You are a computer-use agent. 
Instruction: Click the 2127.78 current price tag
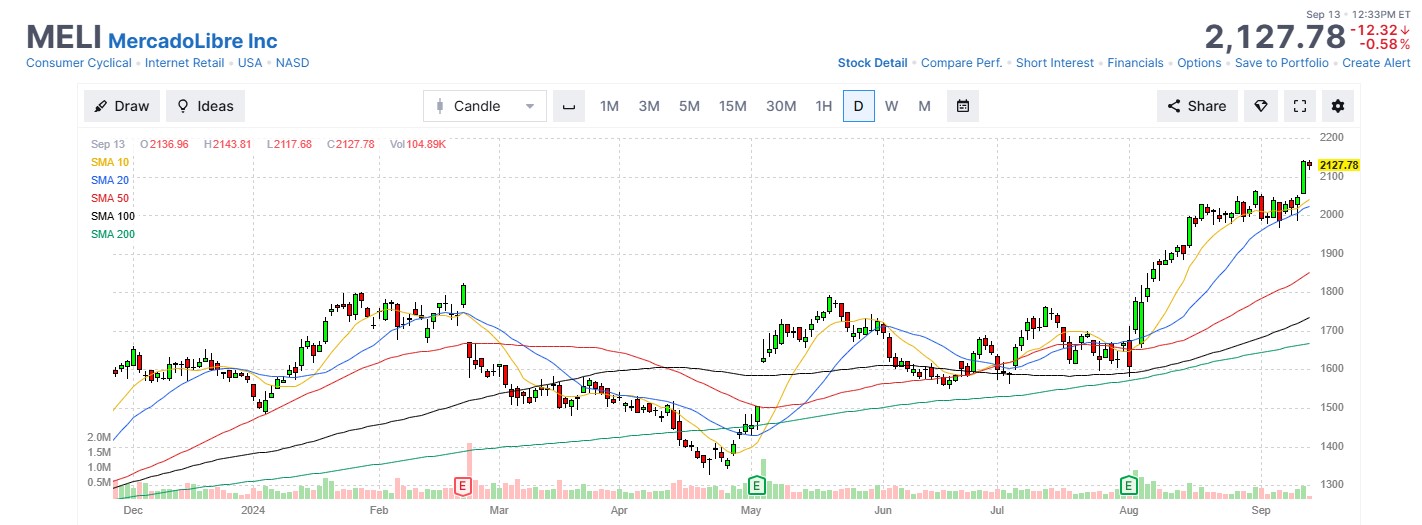pyautogui.click(x=1338, y=165)
